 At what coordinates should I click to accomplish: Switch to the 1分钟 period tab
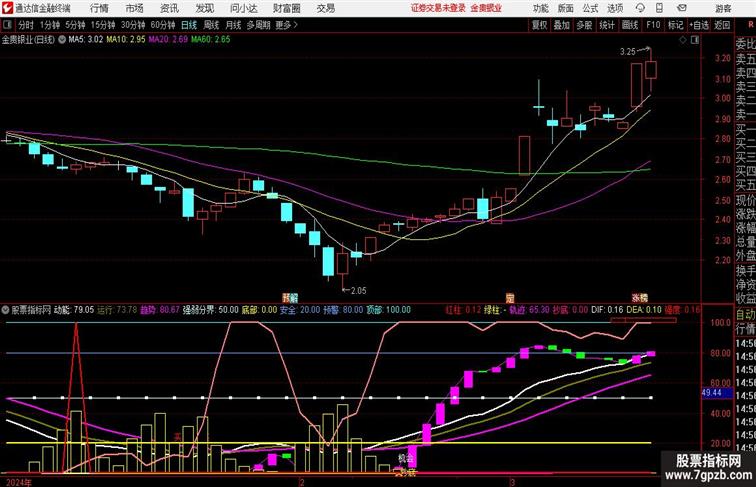[50, 25]
